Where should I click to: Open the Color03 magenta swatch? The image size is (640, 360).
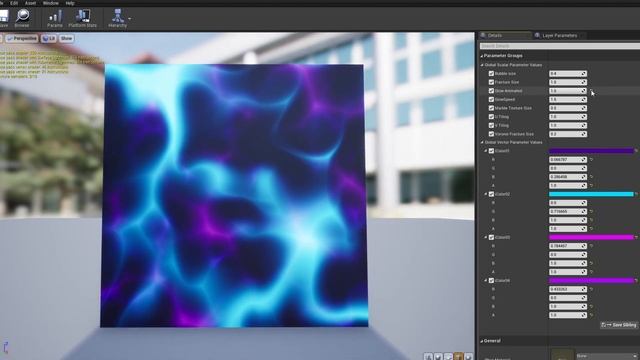(591, 237)
